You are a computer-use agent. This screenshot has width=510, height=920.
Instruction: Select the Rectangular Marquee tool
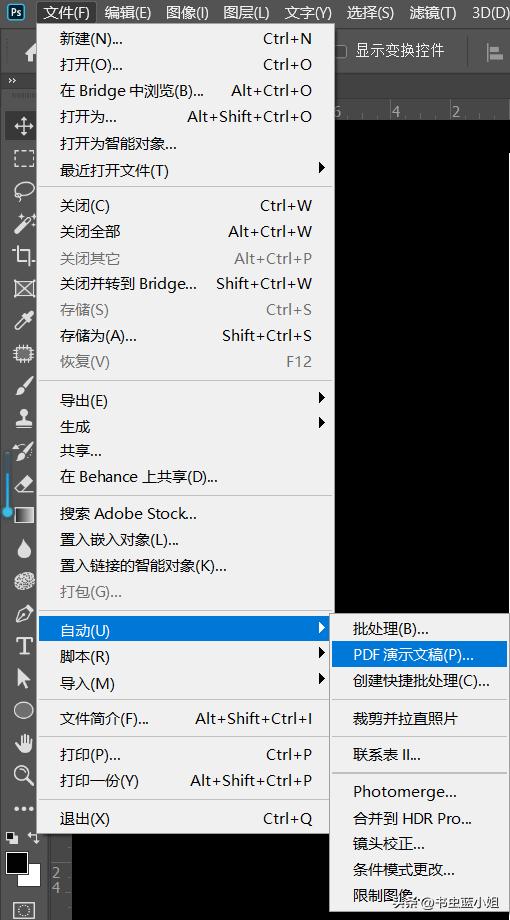tap(23, 159)
